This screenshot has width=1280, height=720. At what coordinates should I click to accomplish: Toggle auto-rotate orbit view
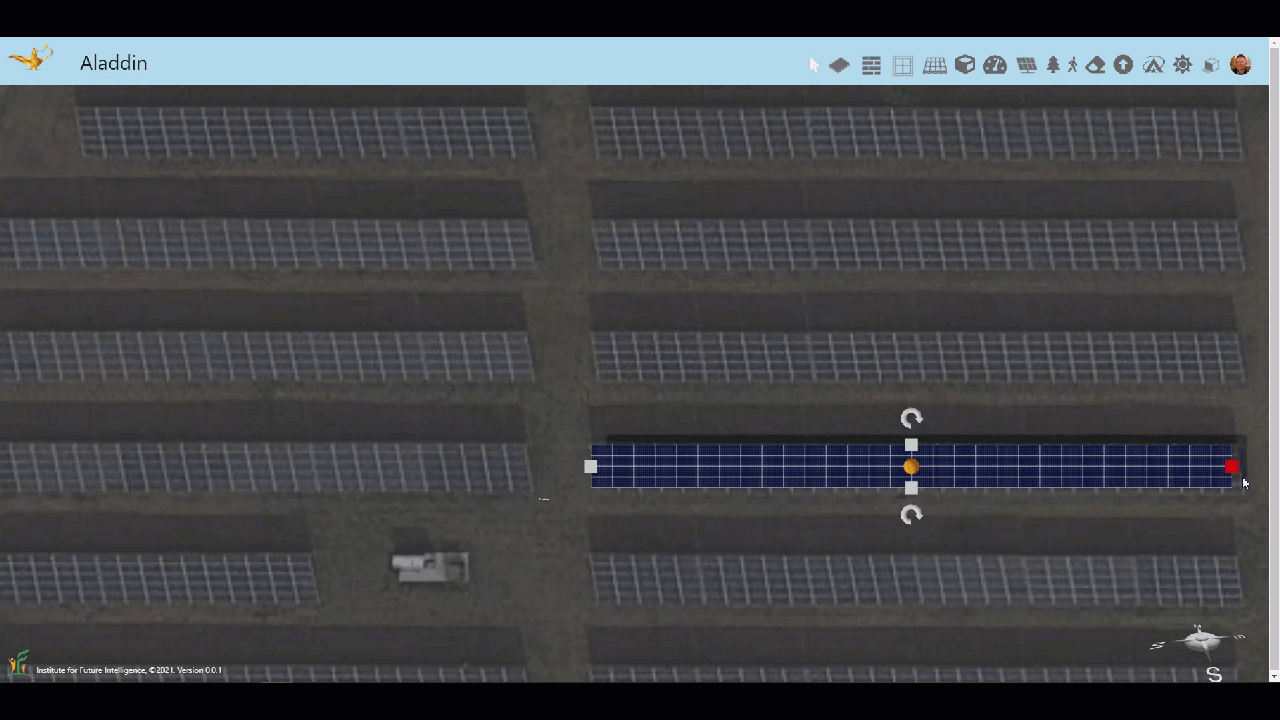[x=1153, y=65]
